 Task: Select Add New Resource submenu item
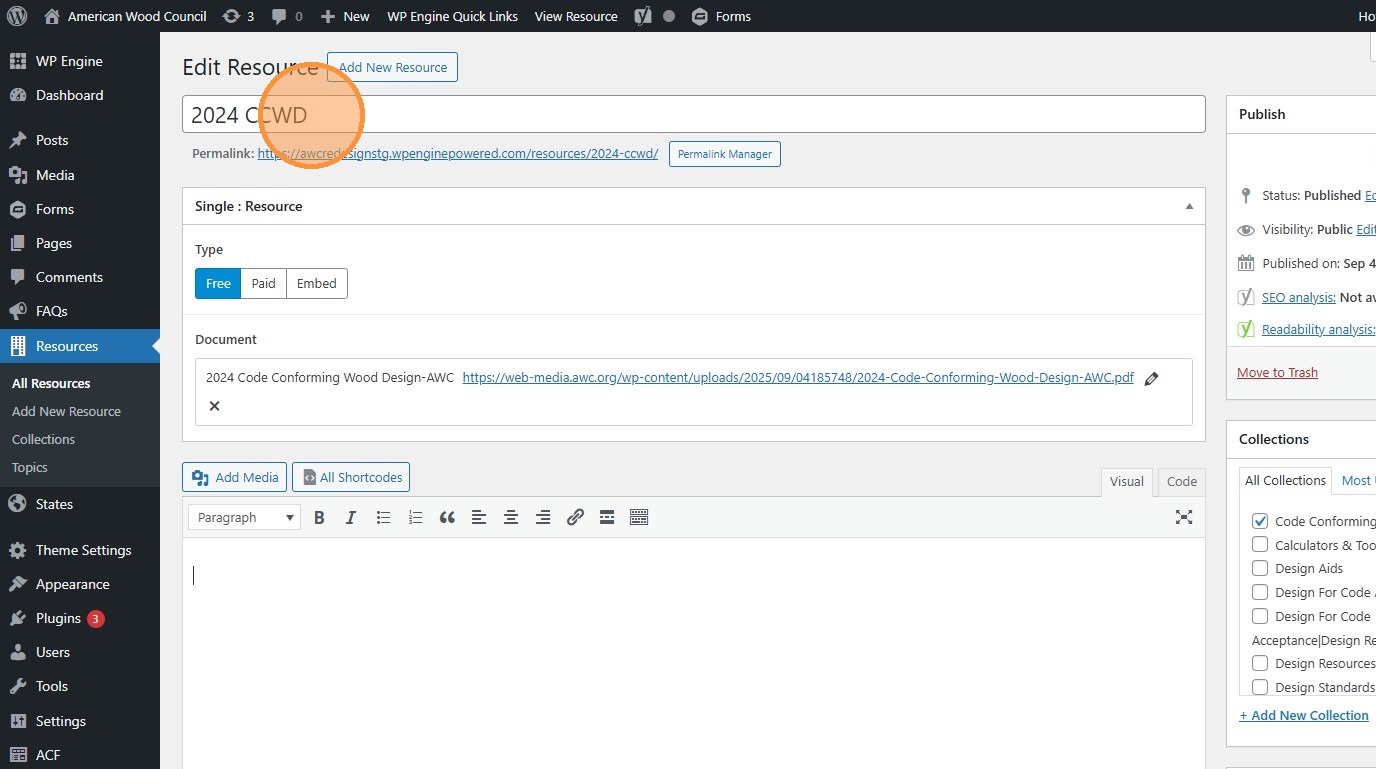click(x=66, y=411)
